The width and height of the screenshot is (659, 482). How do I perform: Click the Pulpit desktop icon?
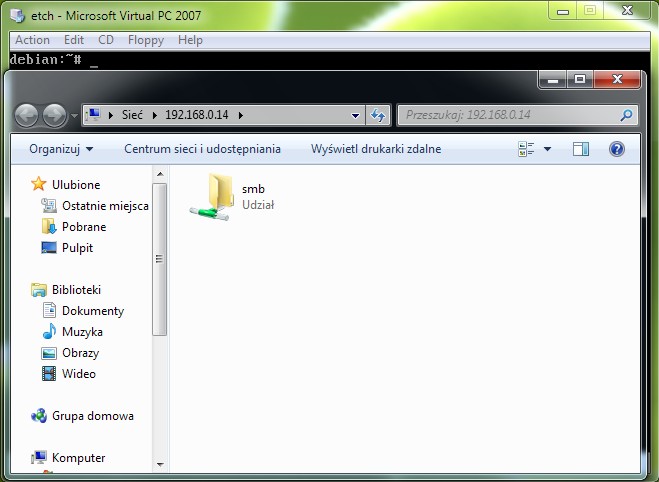tap(49, 248)
